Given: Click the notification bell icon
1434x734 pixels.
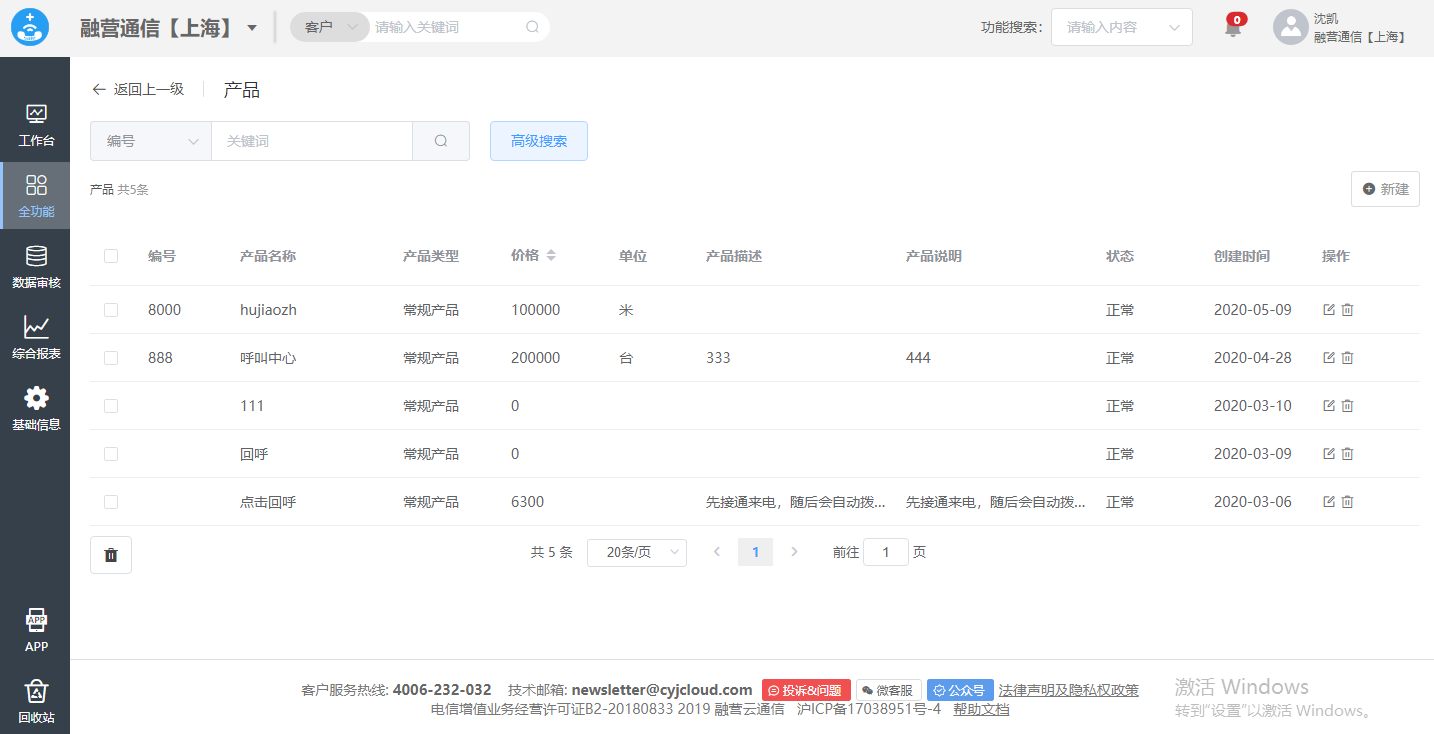Looking at the screenshot, I should (x=1233, y=28).
